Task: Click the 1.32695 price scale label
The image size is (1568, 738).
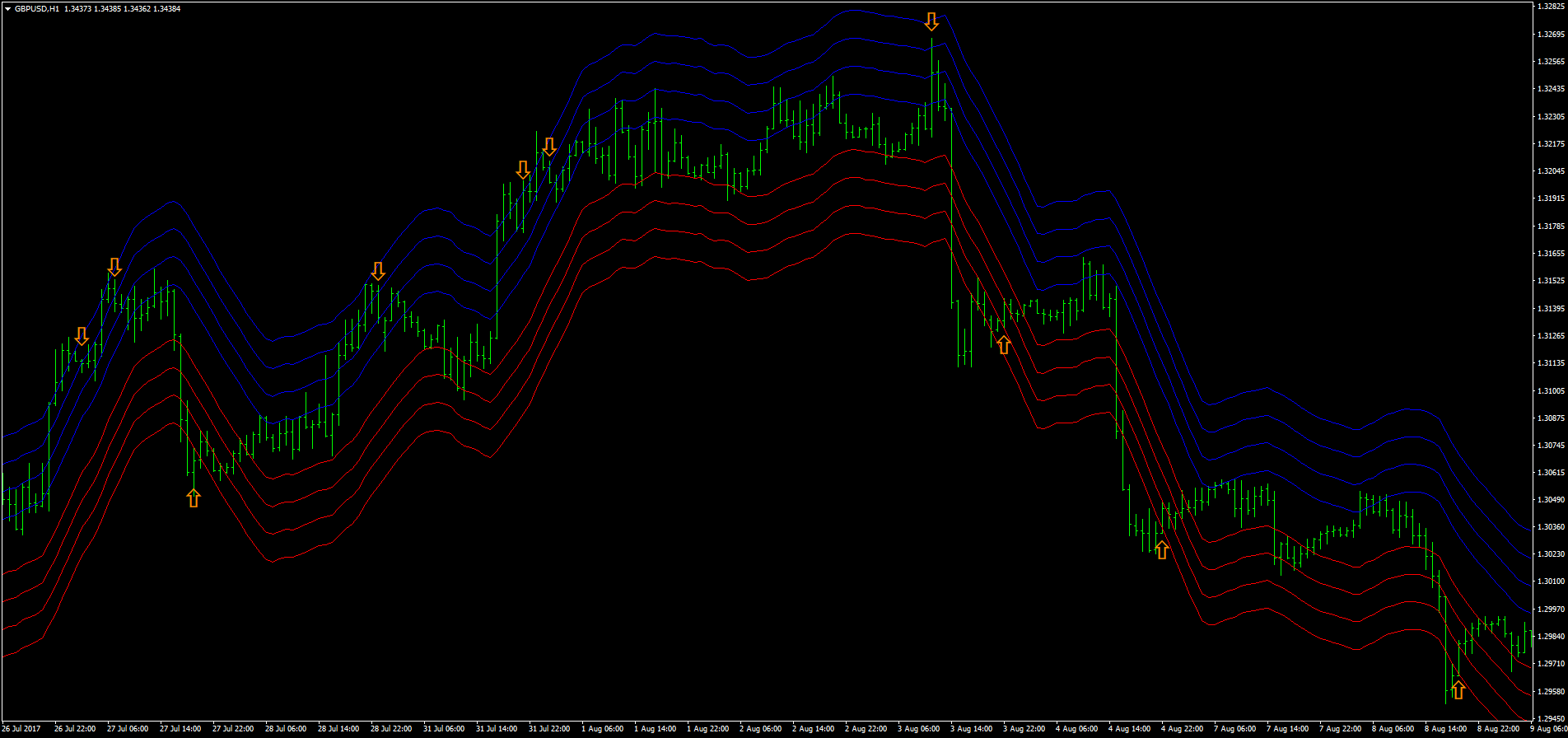Action: pyautogui.click(x=1551, y=34)
